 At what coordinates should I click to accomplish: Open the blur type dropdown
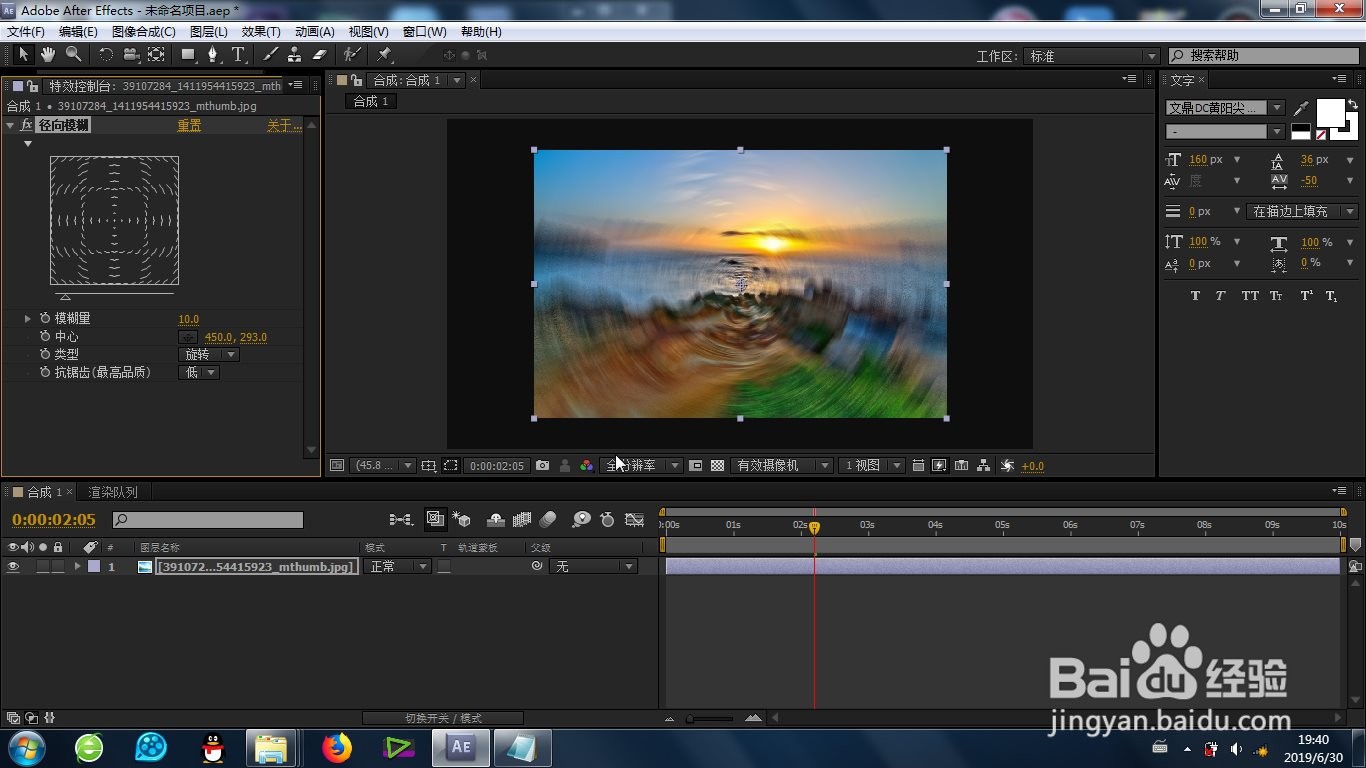[x=209, y=355]
